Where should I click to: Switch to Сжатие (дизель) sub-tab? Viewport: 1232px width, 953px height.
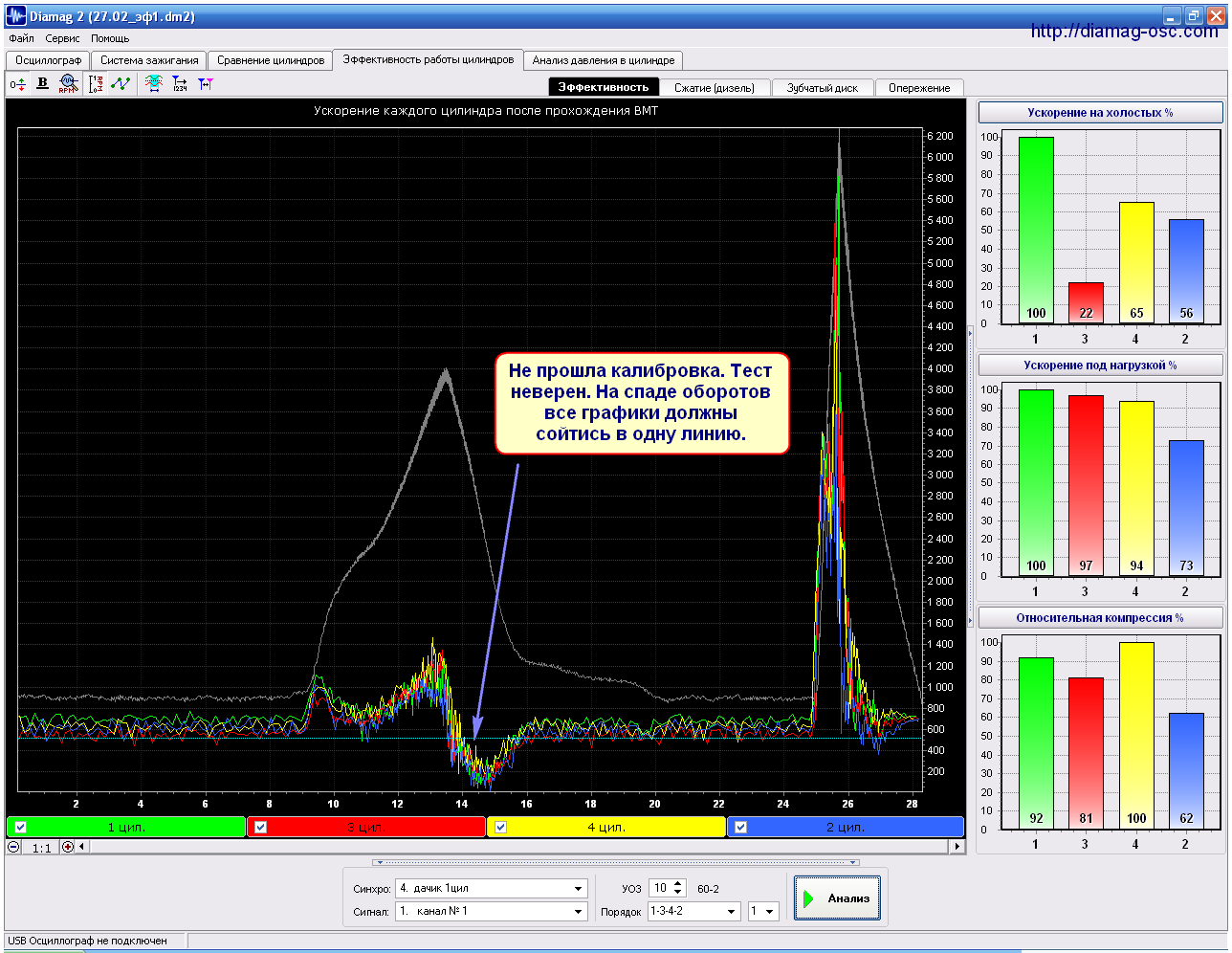[x=715, y=88]
